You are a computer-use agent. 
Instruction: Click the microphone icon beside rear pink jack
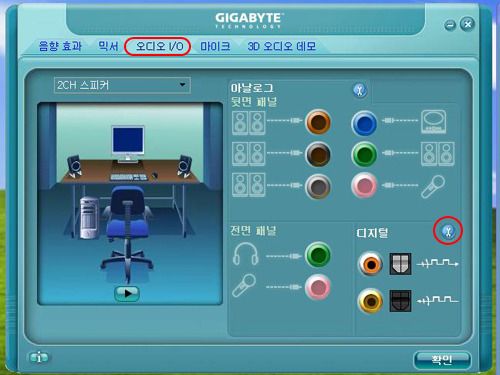point(433,186)
